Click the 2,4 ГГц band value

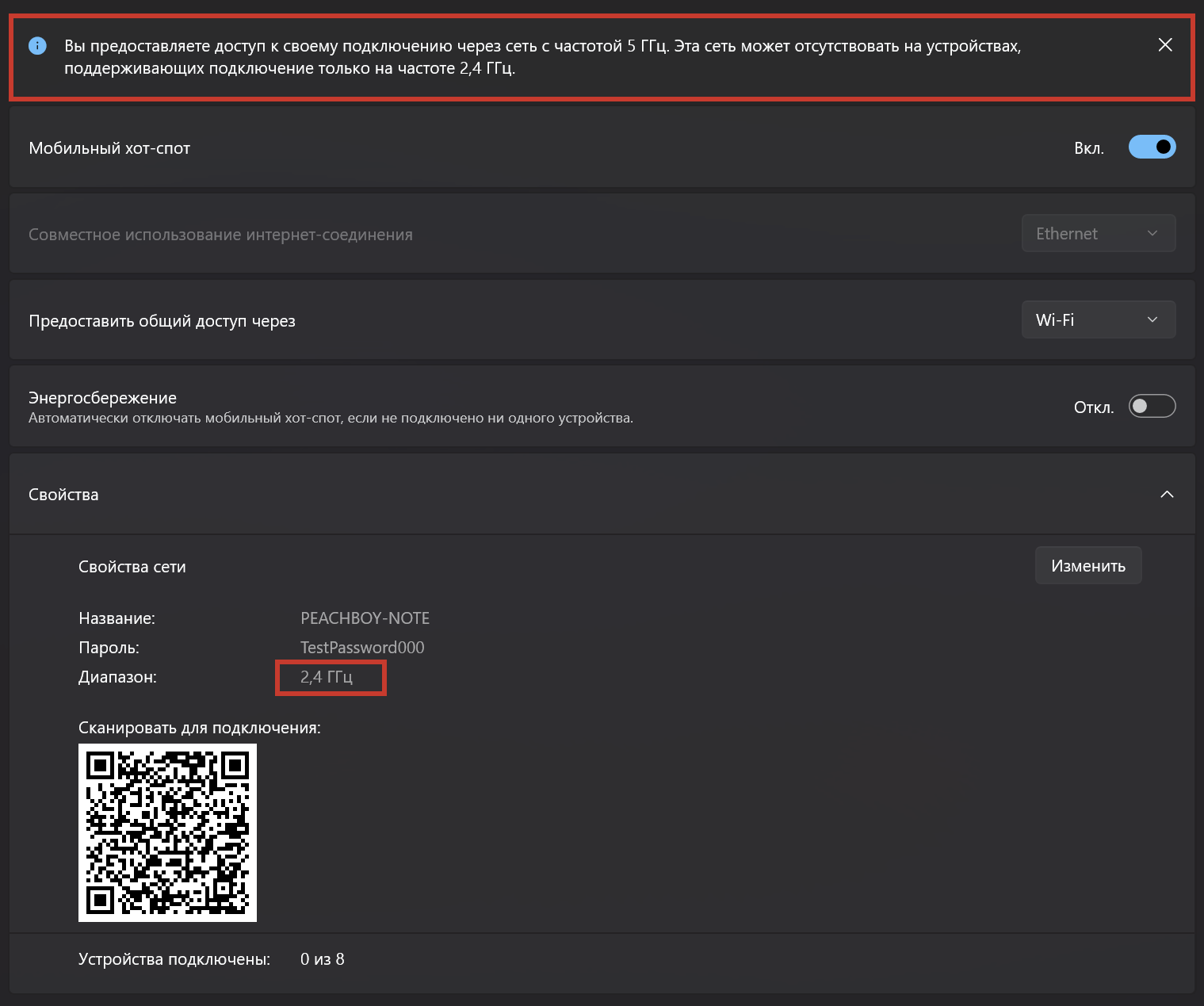click(x=327, y=677)
